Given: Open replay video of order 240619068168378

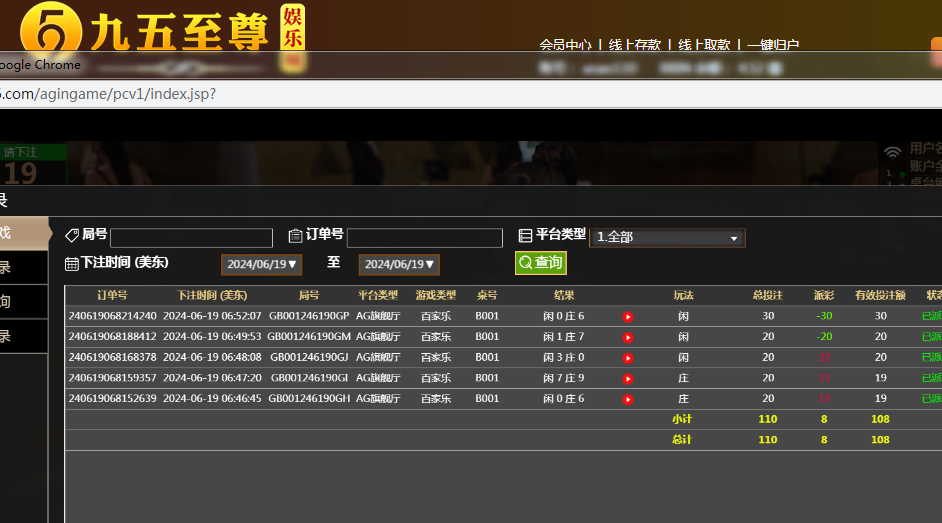Looking at the screenshot, I should 628,358.
